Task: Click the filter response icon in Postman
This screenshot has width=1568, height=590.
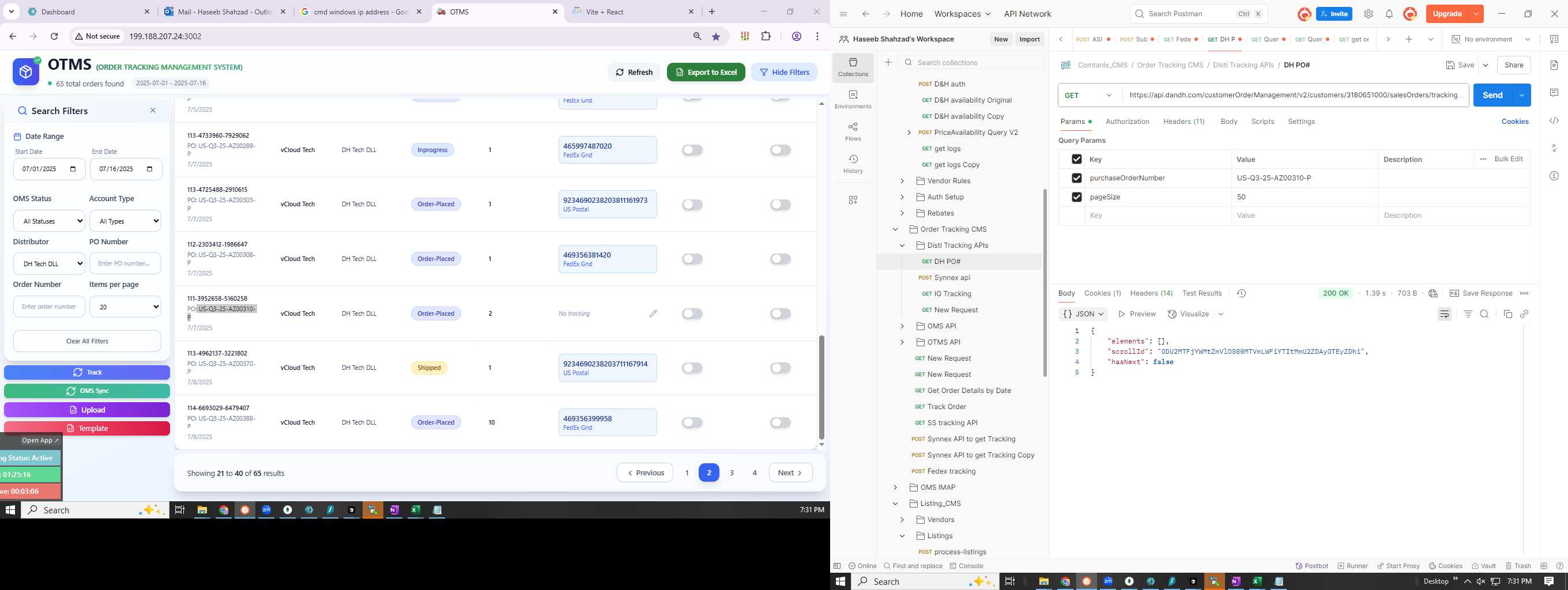Action: pos(1468,314)
